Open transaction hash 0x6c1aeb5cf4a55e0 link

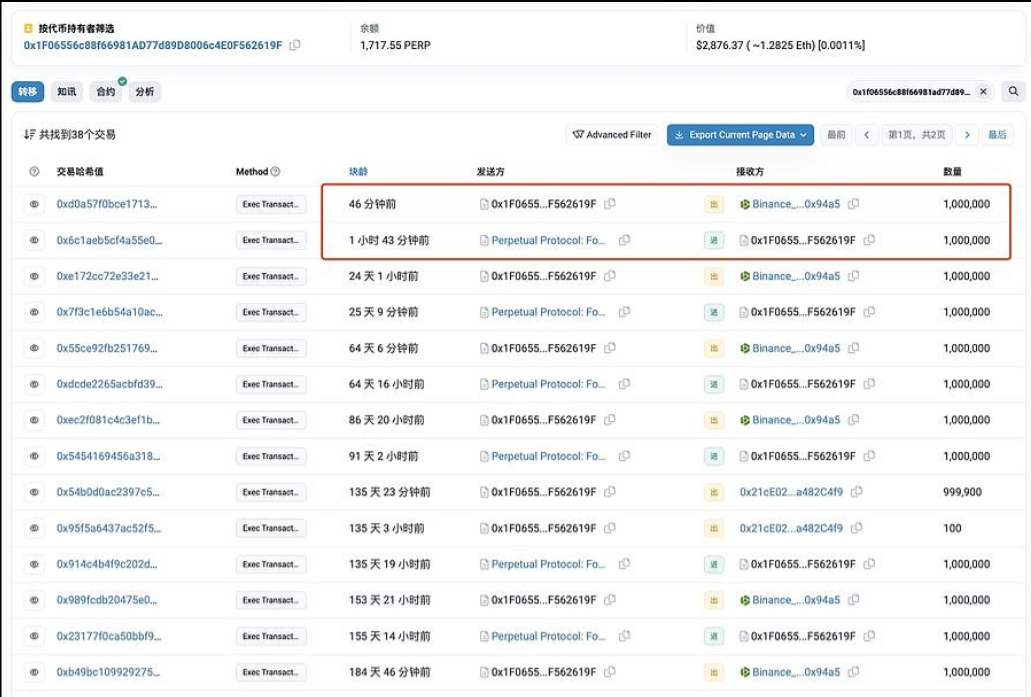pyautogui.click(x=108, y=240)
